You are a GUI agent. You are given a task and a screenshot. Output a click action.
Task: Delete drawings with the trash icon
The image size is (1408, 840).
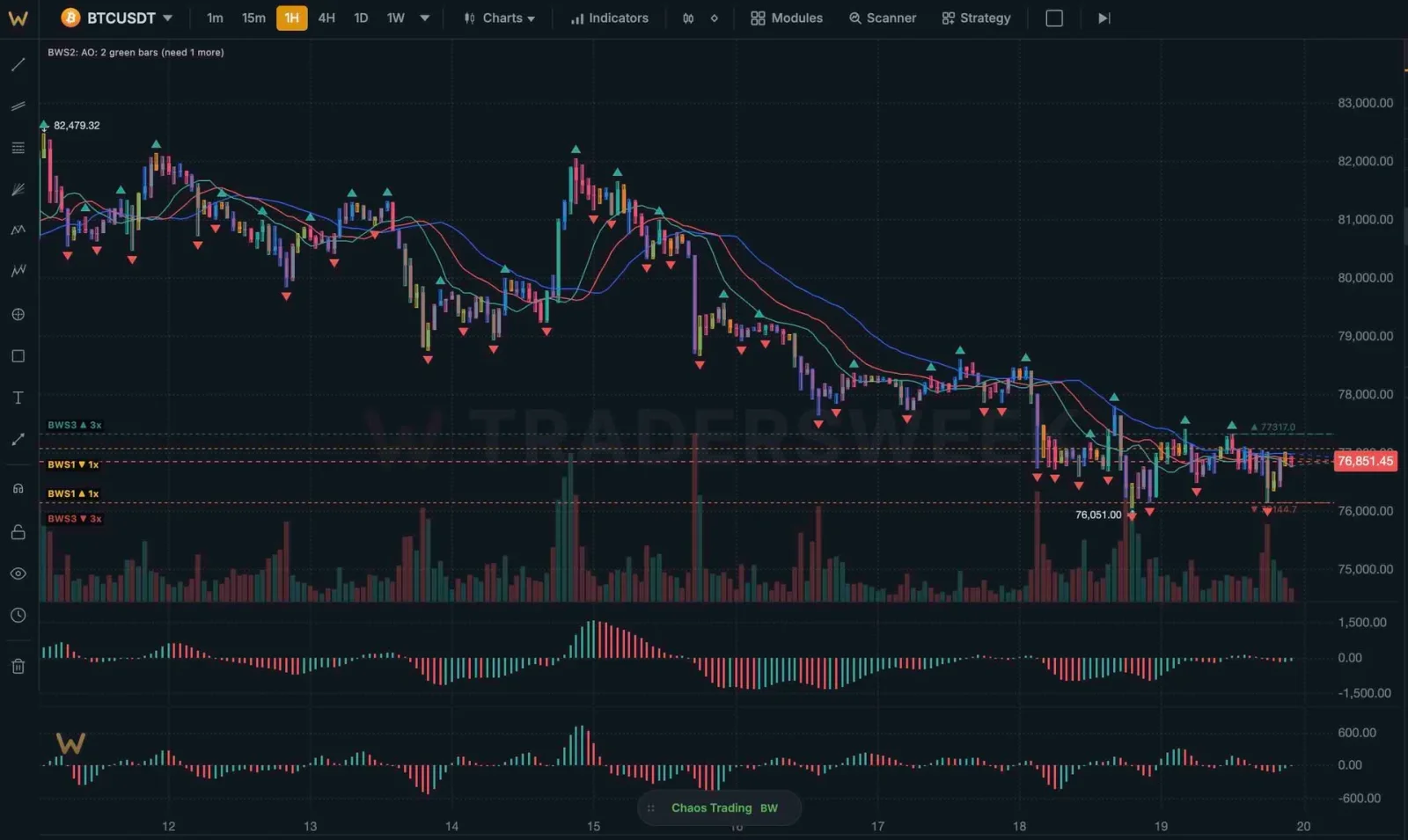tap(18, 666)
